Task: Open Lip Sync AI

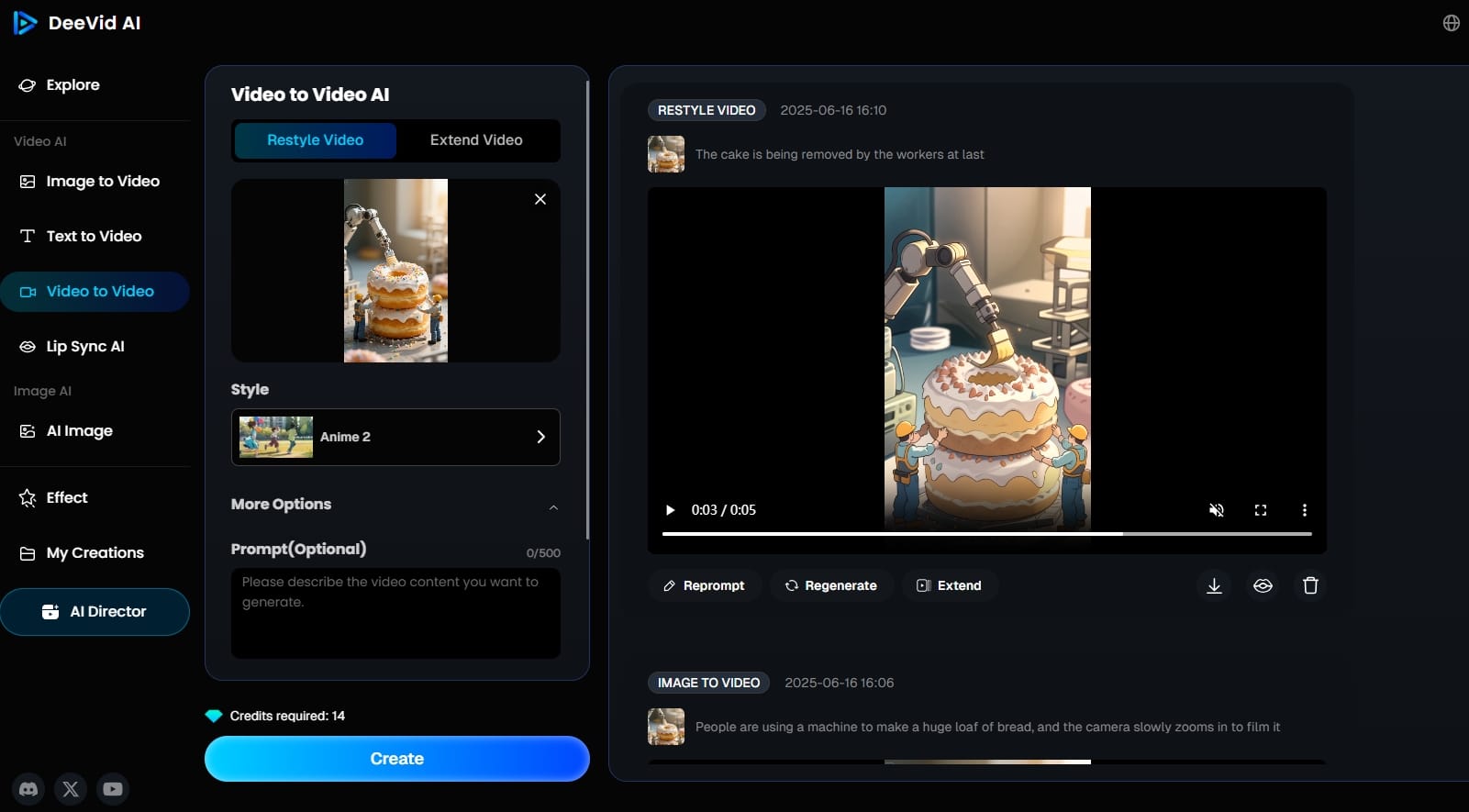Action: click(72, 347)
